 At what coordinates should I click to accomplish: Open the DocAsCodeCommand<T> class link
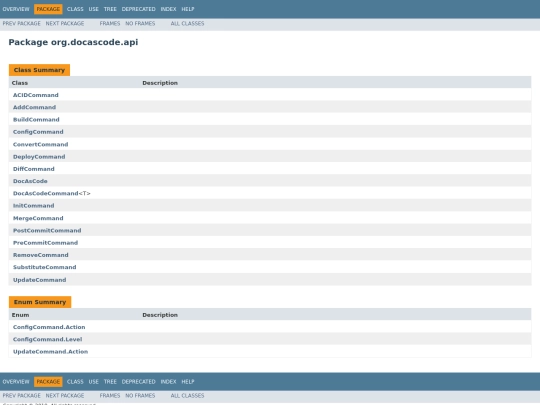(x=52, y=193)
